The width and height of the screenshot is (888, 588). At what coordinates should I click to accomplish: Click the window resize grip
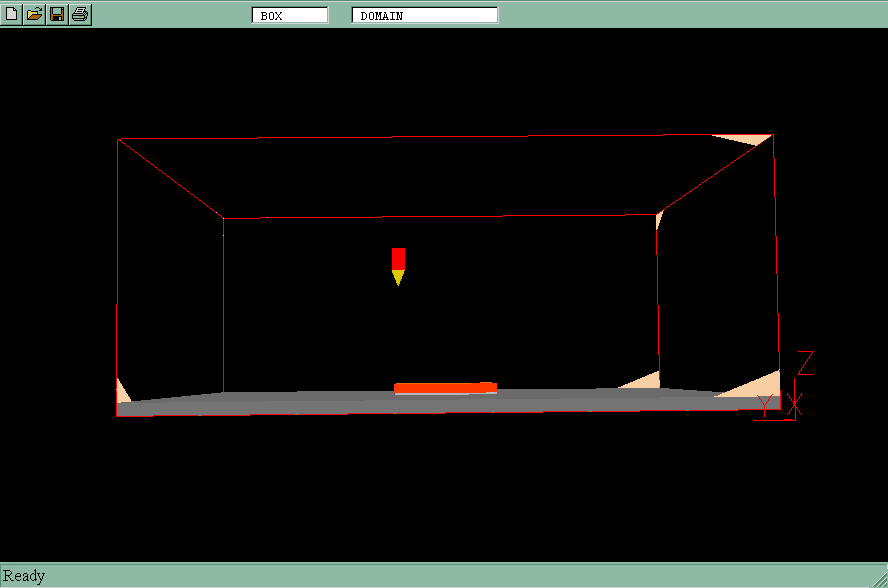tap(878, 578)
